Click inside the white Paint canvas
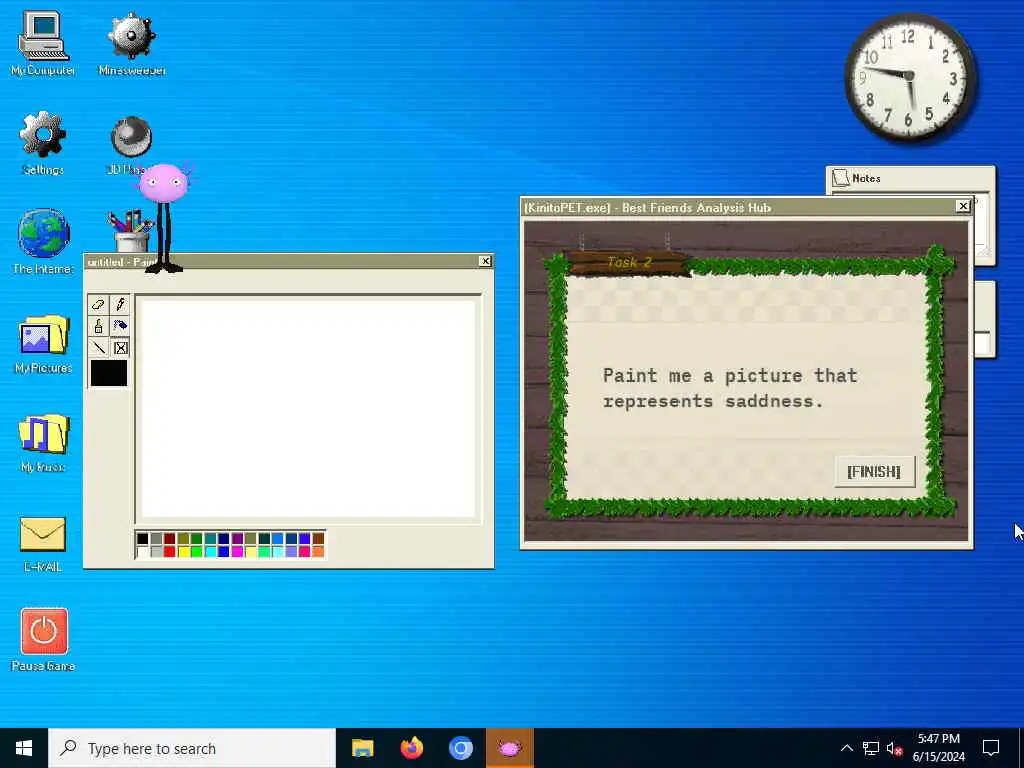Screen dimensions: 1024x768 click(308, 409)
